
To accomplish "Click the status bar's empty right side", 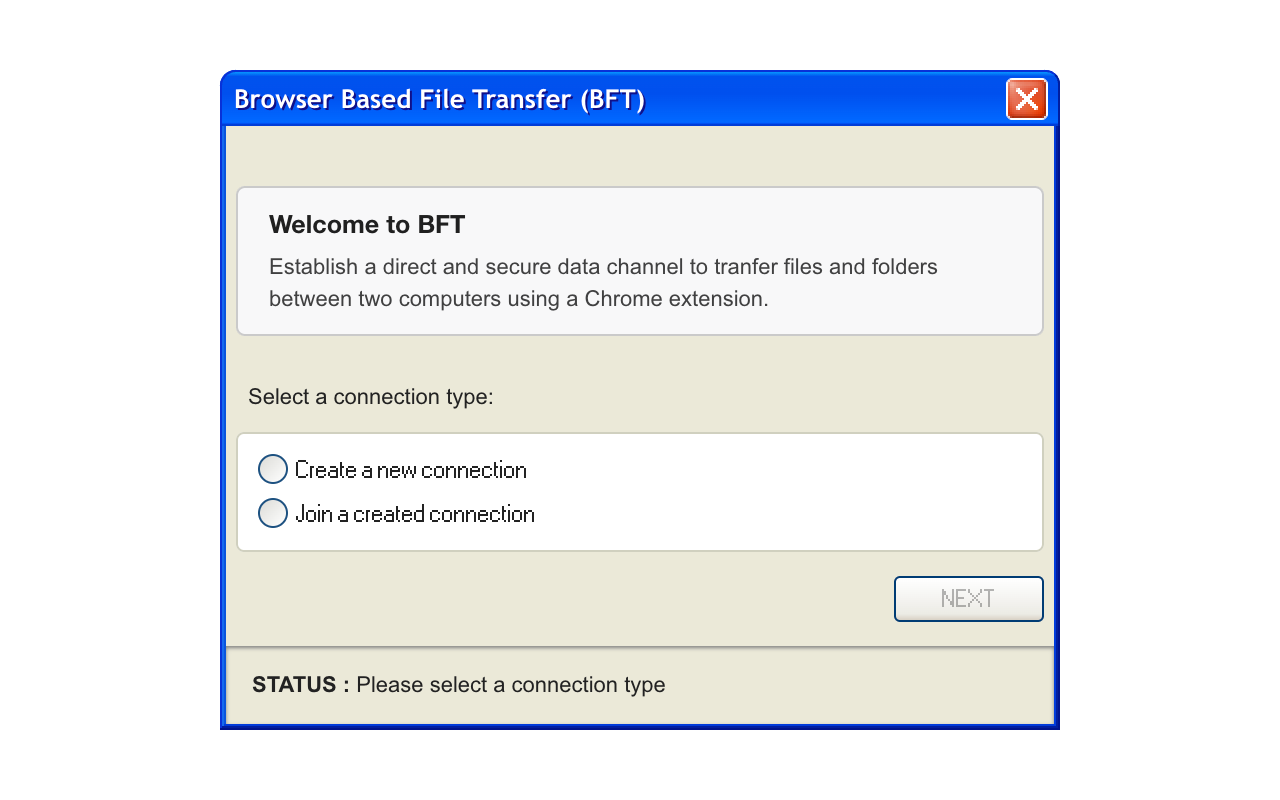I will 860,685.
